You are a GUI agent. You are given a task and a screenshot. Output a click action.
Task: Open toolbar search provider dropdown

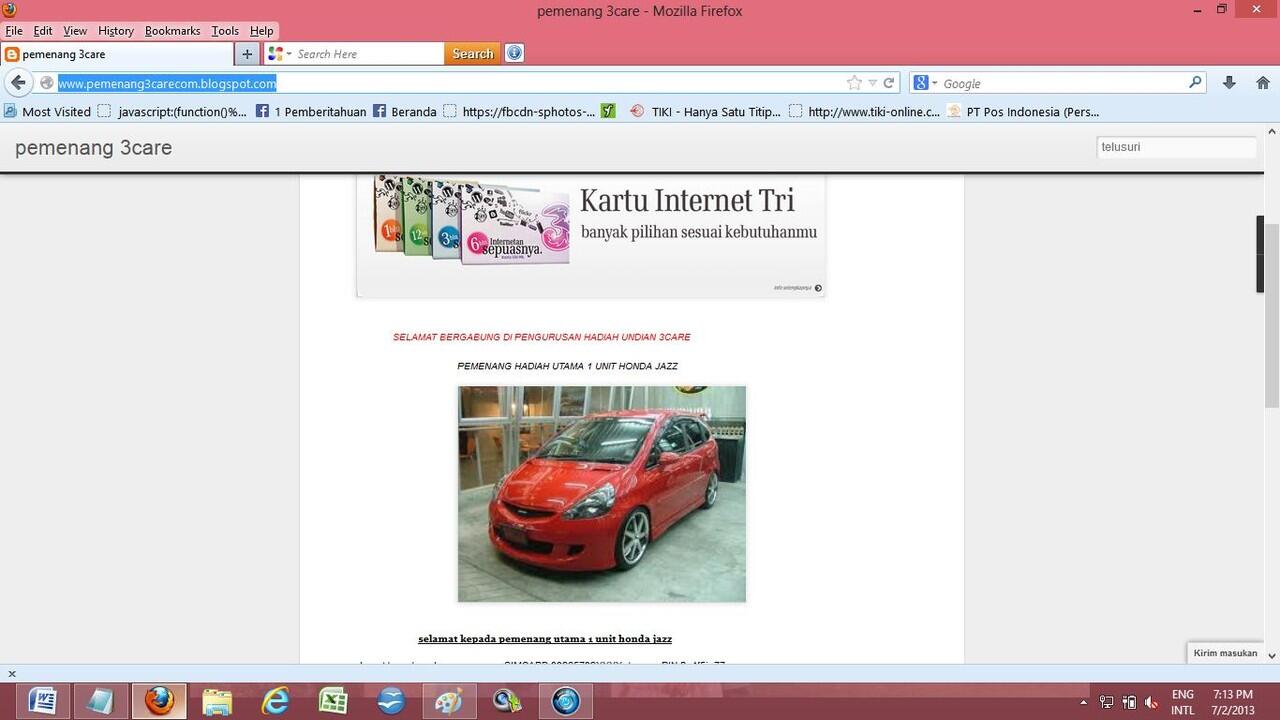coord(279,54)
